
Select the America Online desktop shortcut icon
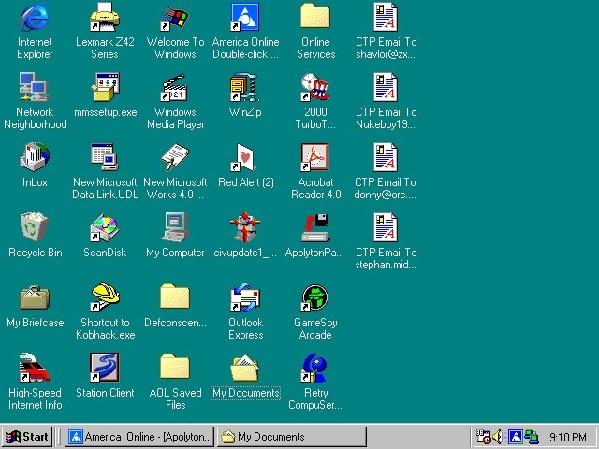point(245,18)
